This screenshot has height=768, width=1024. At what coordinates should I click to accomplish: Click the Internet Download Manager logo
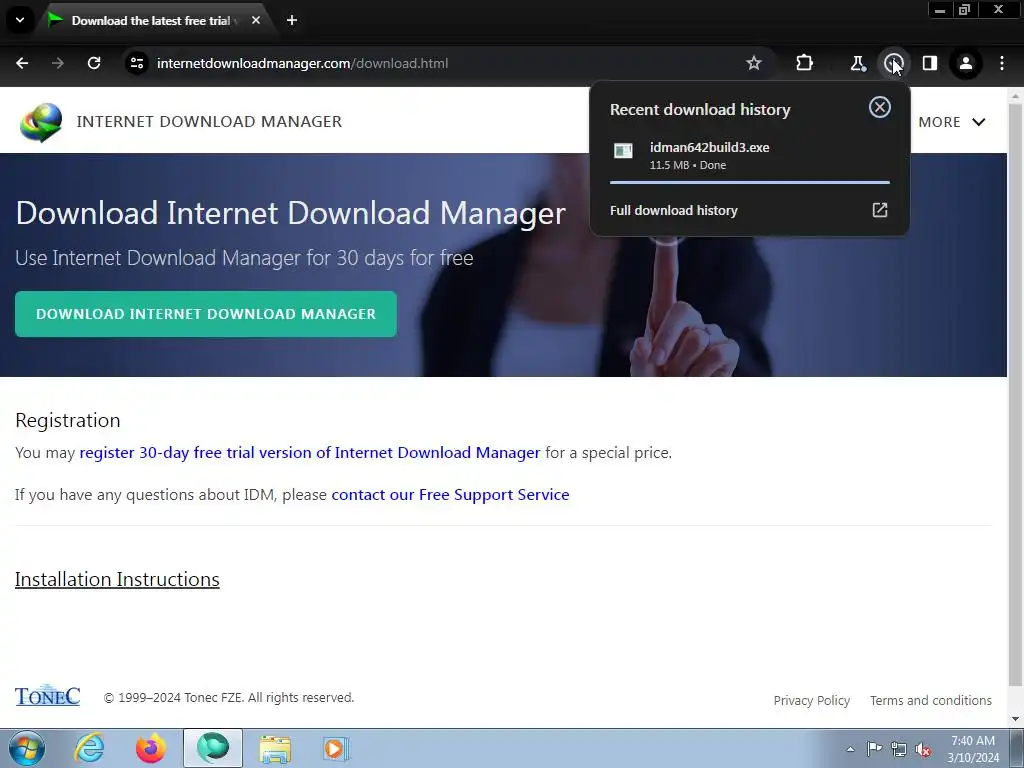(41, 122)
